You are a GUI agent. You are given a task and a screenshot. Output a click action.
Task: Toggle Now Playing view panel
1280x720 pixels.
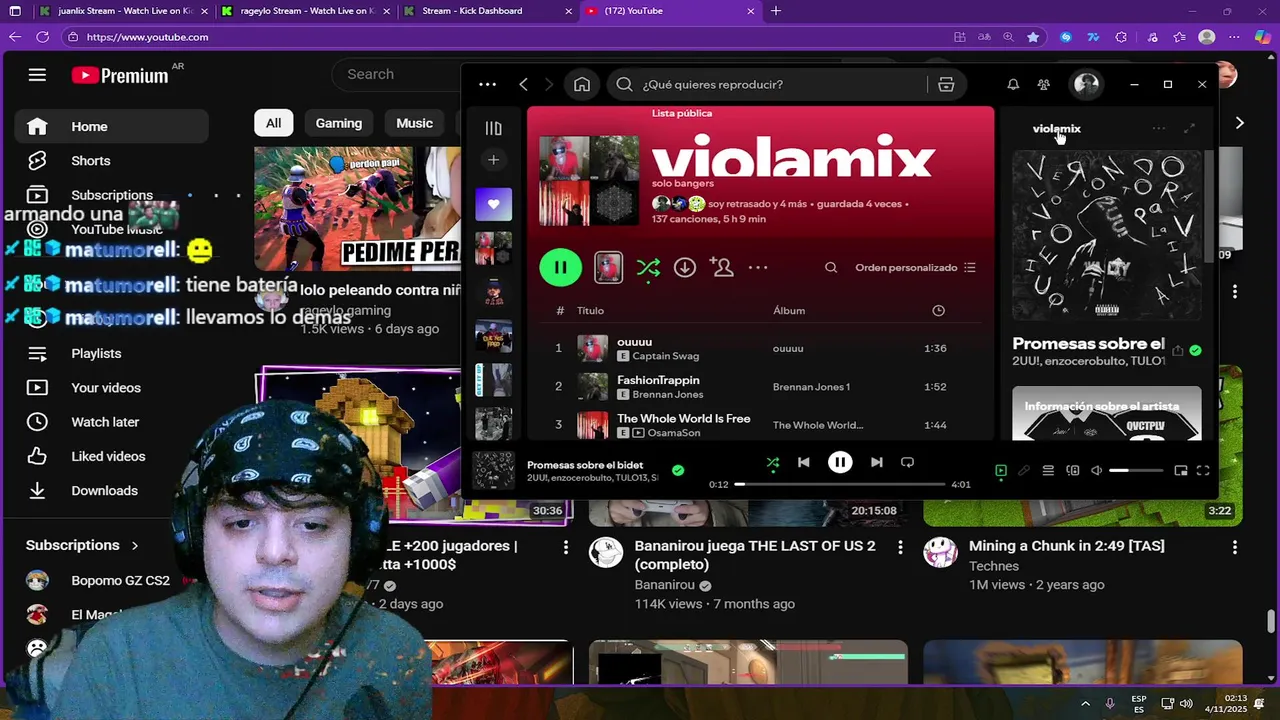click(1000, 471)
